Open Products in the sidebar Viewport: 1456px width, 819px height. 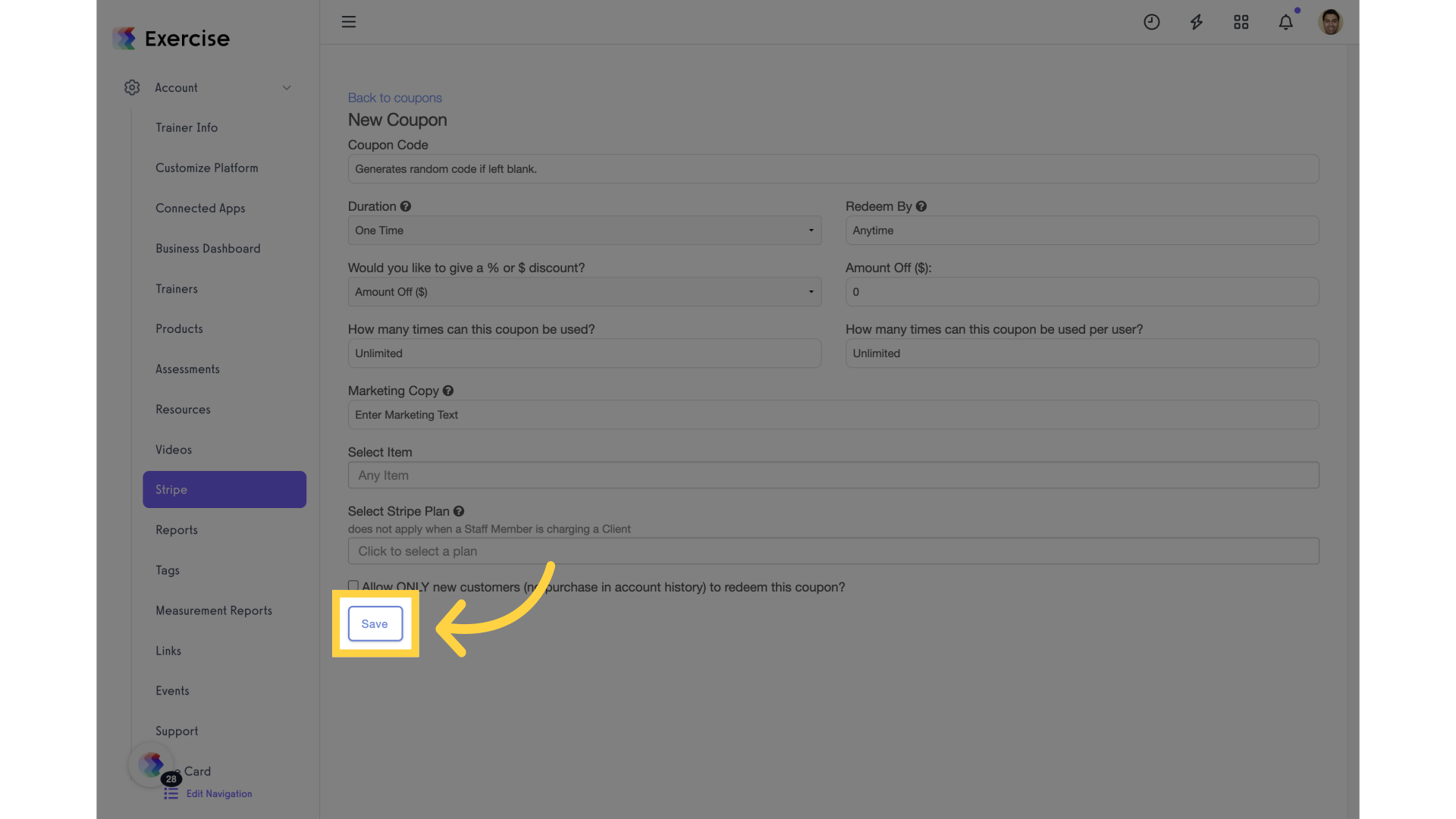(179, 329)
